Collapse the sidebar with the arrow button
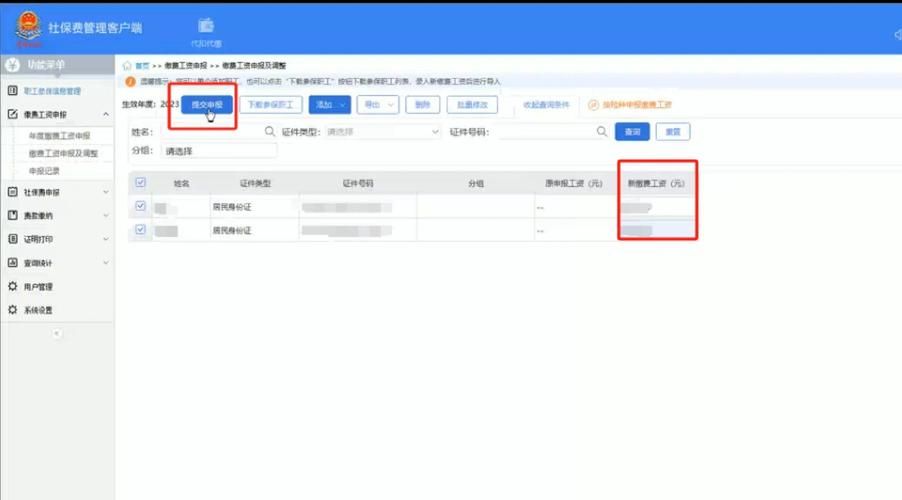Viewport: 902px width, 500px height. (x=56, y=334)
